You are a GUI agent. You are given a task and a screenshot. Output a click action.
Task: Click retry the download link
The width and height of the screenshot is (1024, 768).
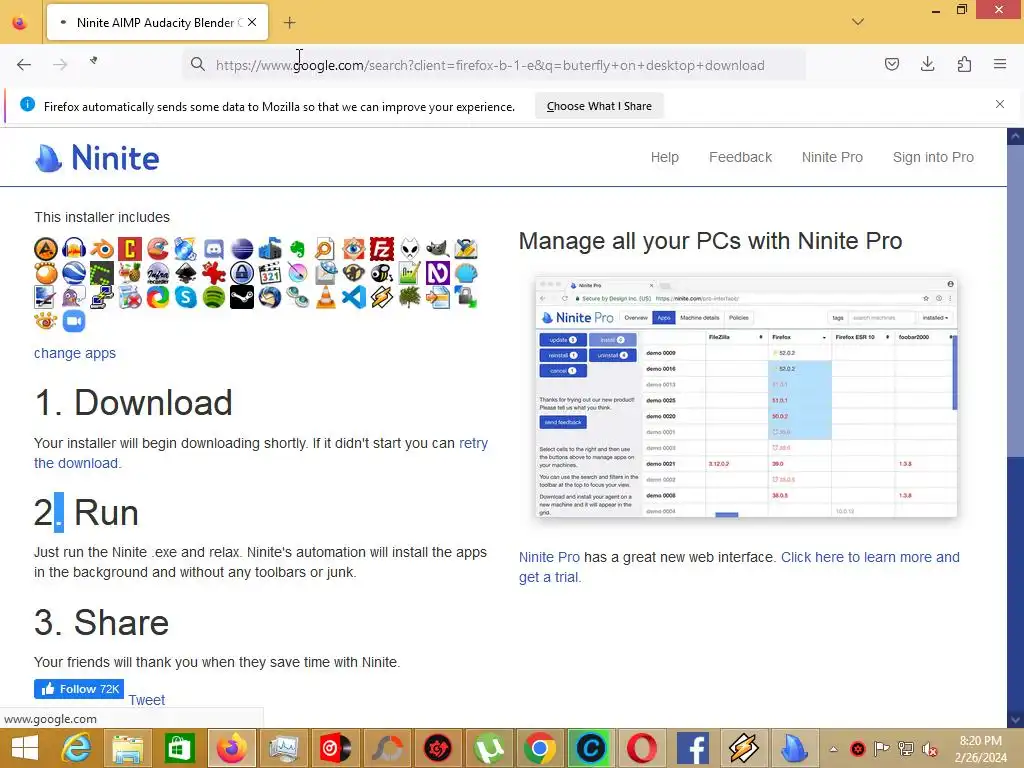[473, 443]
